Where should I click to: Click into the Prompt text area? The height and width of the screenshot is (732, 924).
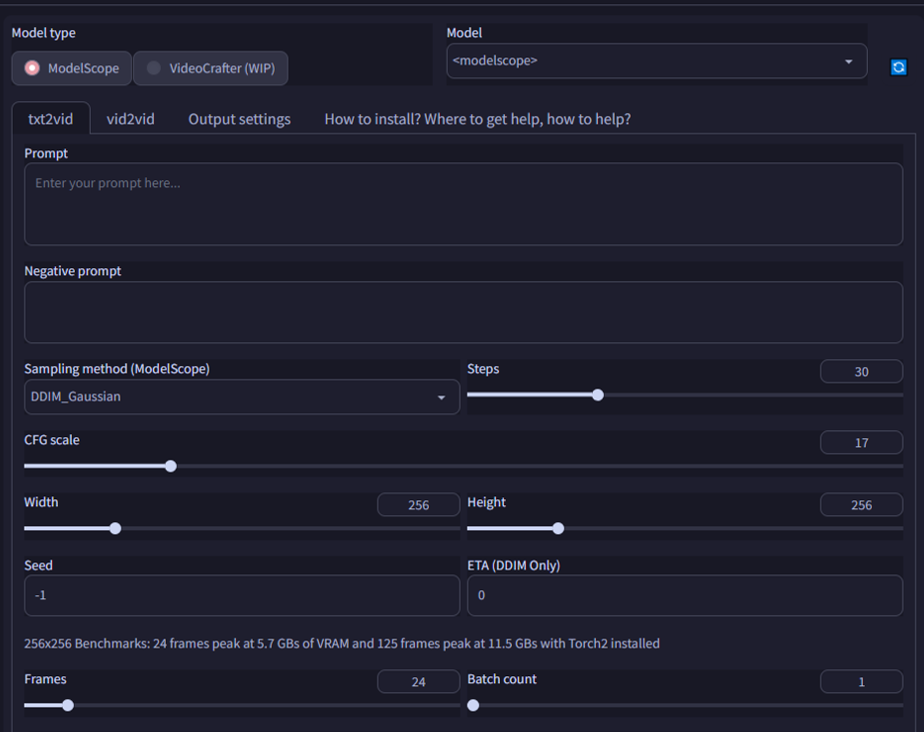tap(463, 204)
